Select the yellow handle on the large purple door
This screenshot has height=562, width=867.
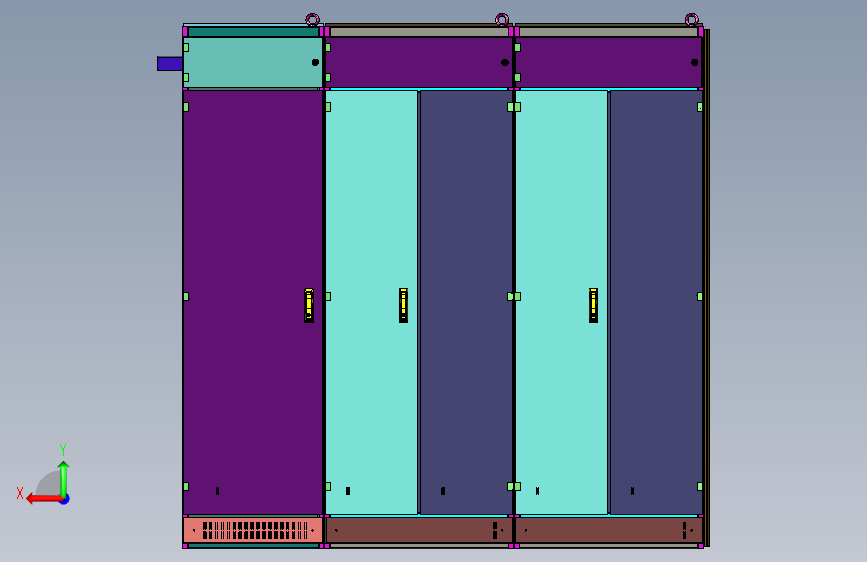click(x=309, y=305)
